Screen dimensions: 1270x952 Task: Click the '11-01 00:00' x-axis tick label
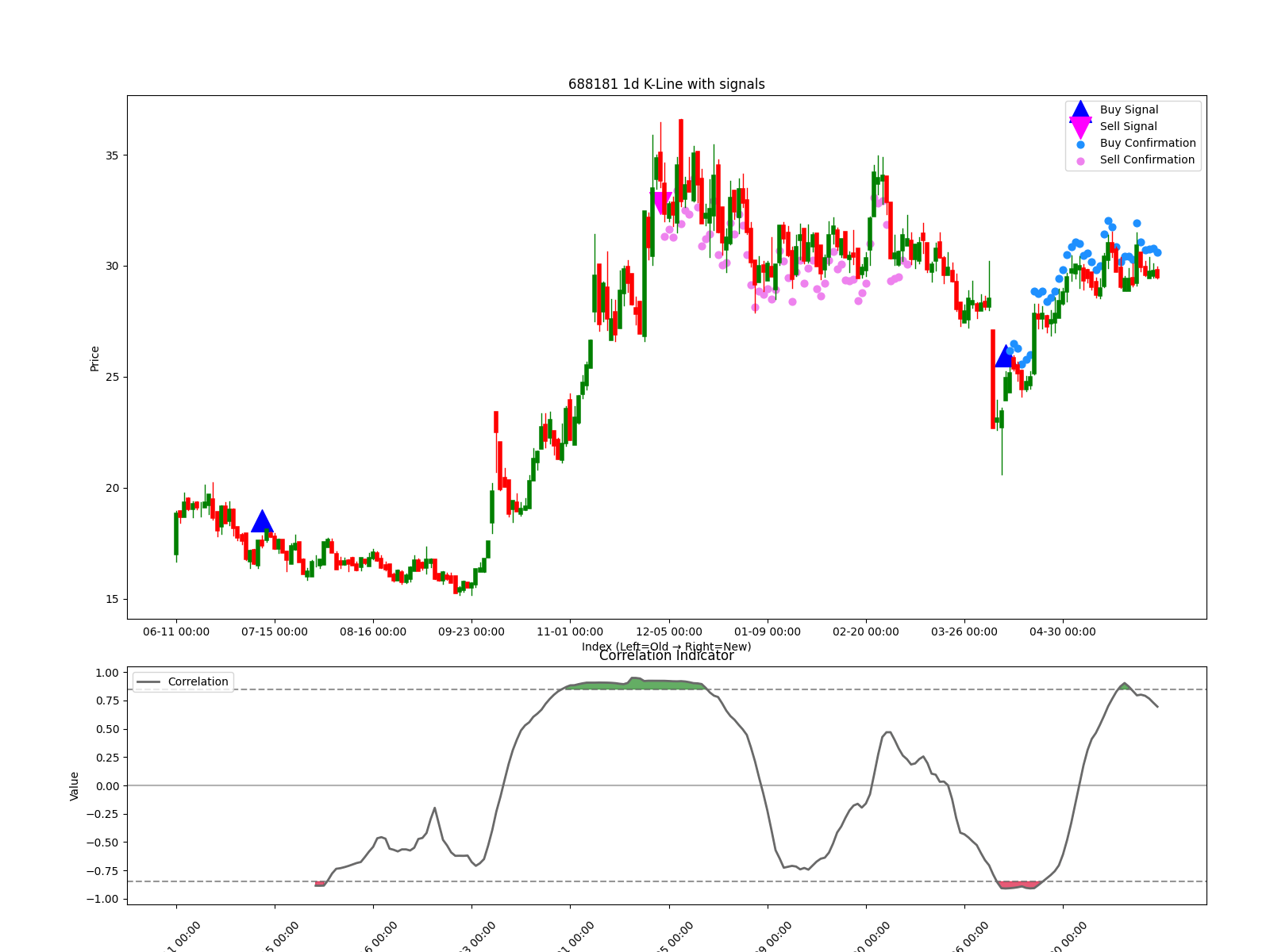click(570, 632)
